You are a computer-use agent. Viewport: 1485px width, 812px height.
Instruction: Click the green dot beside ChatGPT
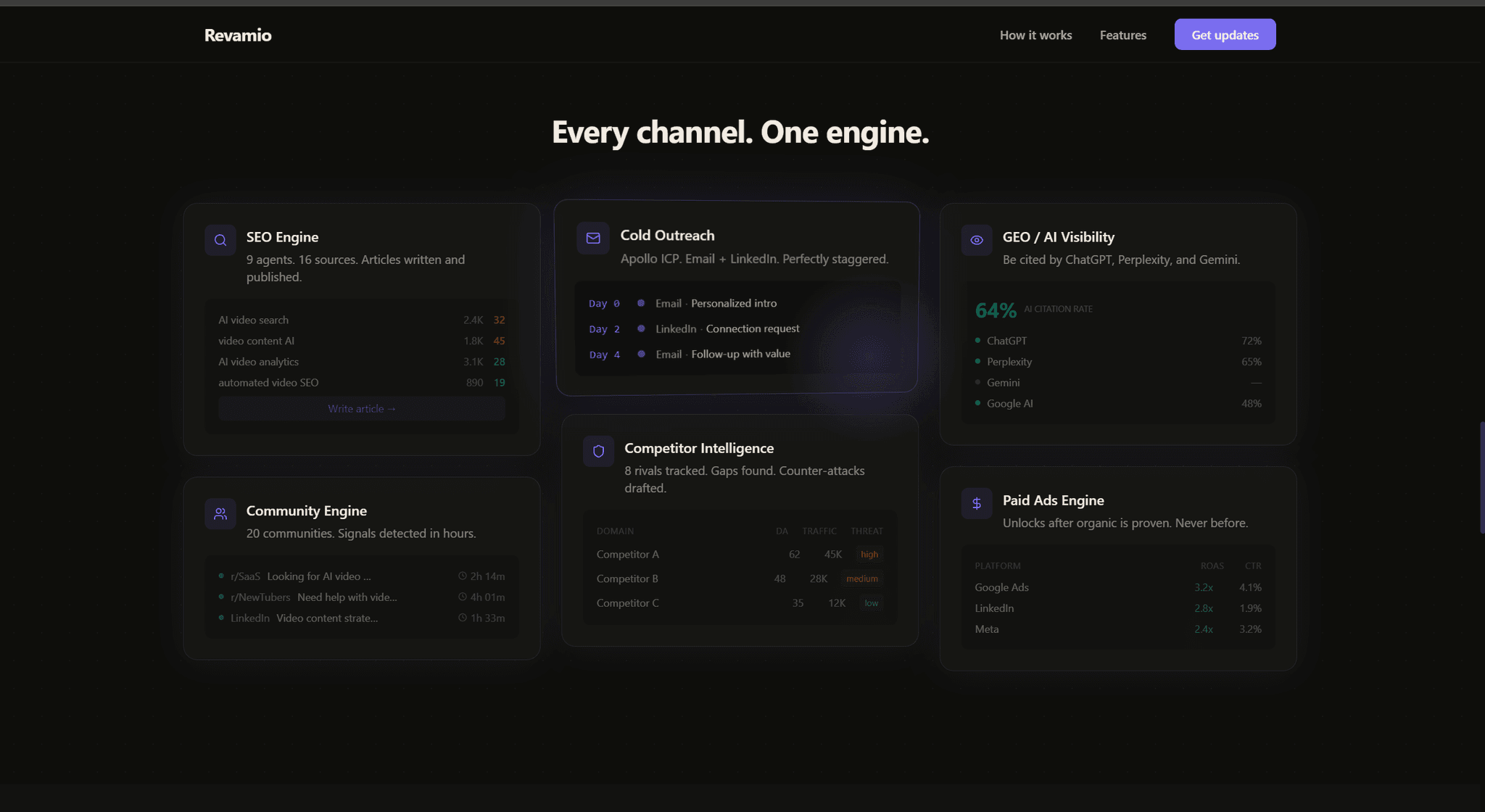pyautogui.click(x=977, y=340)
